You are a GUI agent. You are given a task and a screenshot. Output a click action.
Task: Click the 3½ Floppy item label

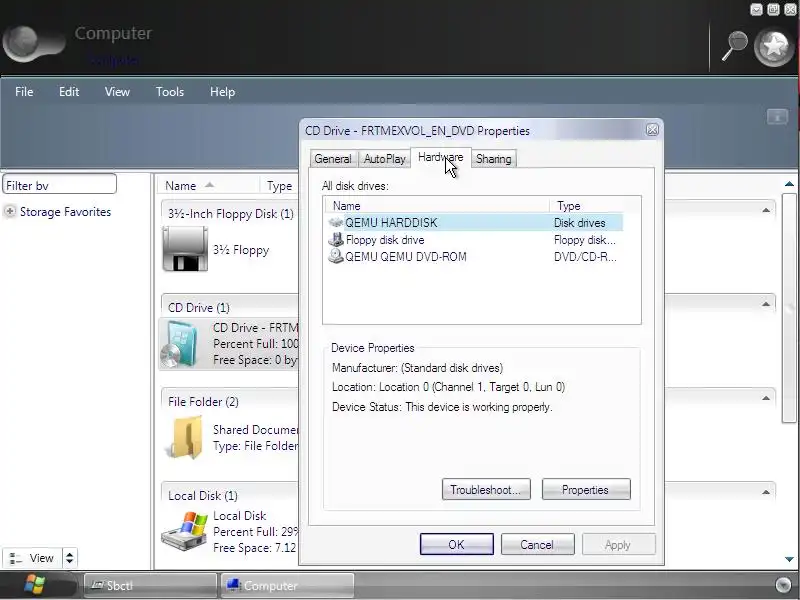tap(241, 250)
